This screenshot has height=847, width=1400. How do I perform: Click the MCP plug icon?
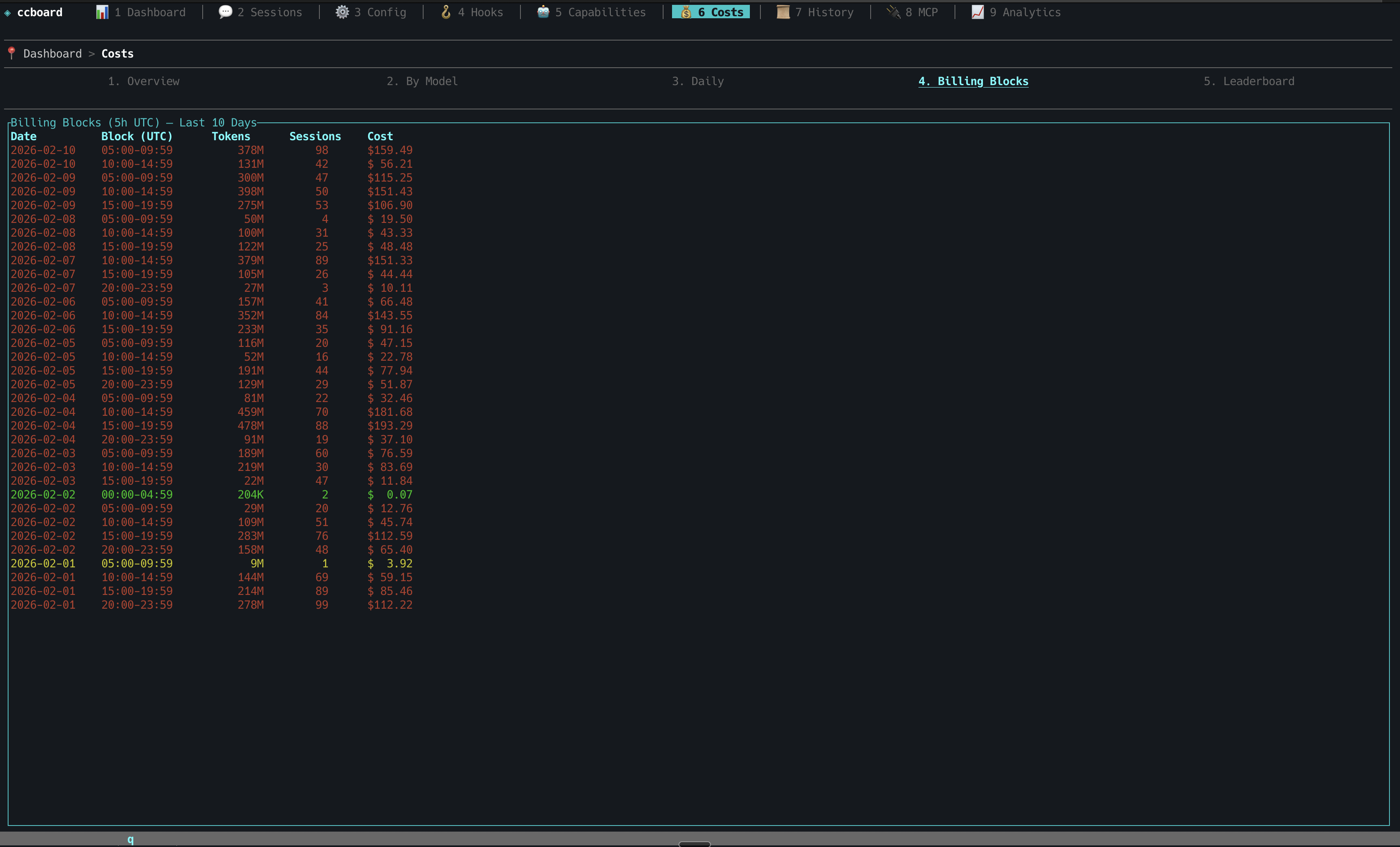pos(894,12)
